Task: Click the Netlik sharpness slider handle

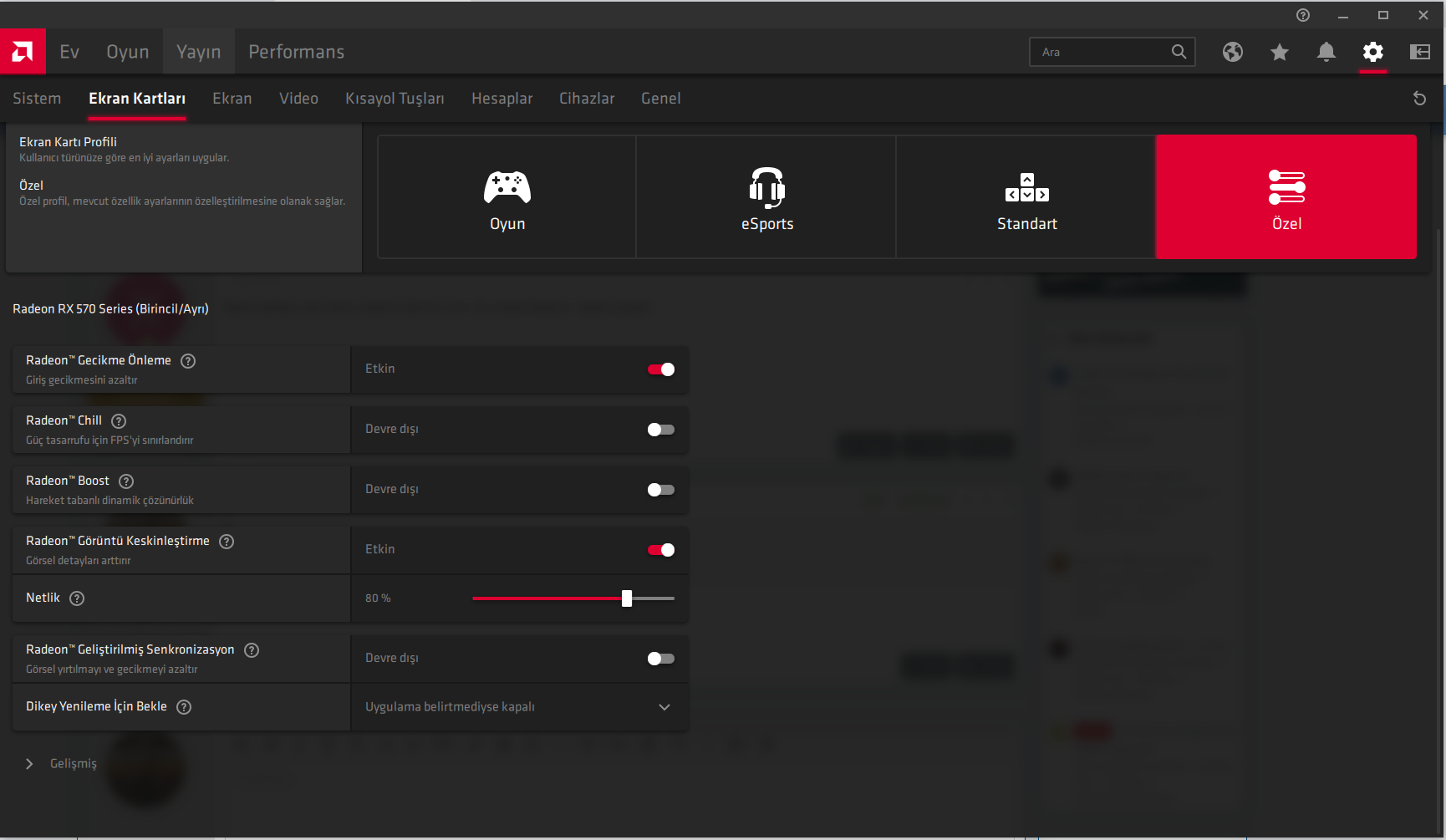Action: 627,598
